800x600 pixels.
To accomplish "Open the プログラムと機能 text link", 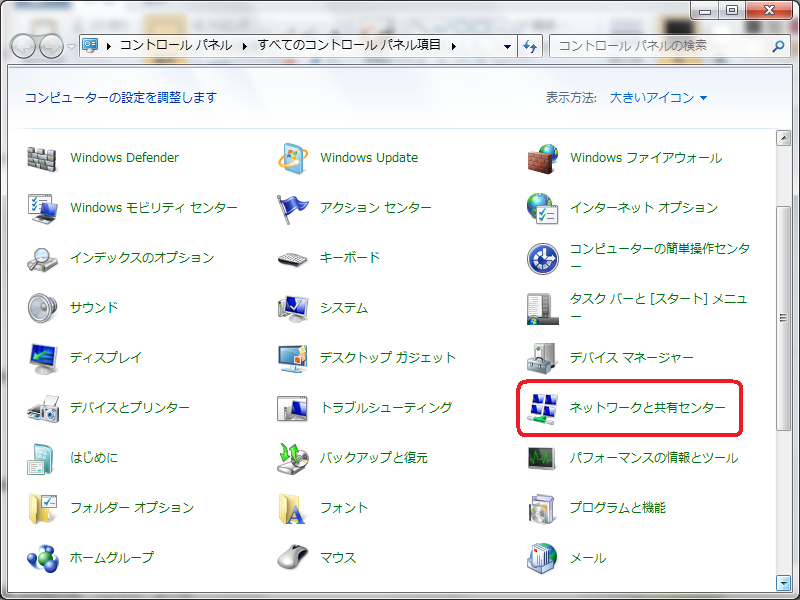I will click(617, 508).
